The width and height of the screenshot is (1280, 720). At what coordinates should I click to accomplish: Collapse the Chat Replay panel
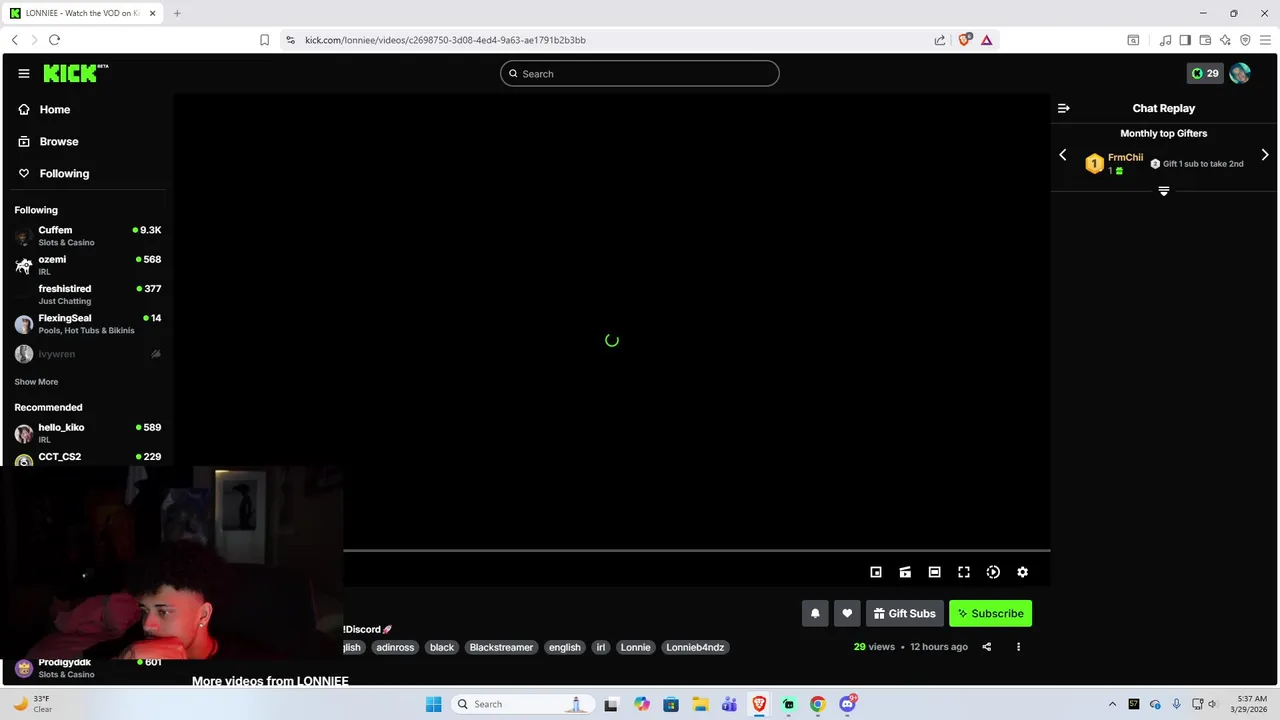tap(1063, 108)
